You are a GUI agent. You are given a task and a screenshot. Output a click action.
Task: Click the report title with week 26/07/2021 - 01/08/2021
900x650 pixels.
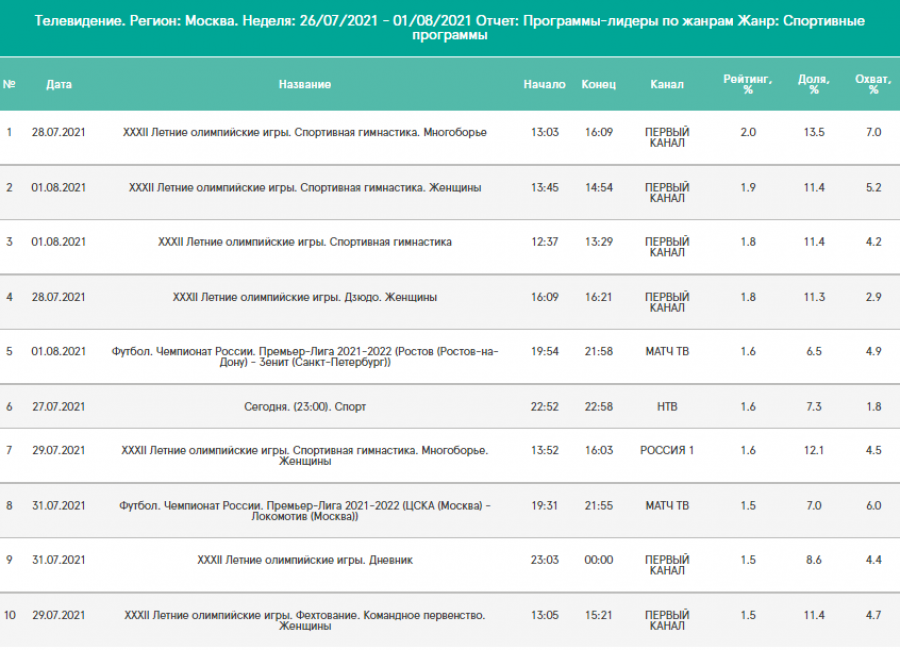[x=450, y=27]
